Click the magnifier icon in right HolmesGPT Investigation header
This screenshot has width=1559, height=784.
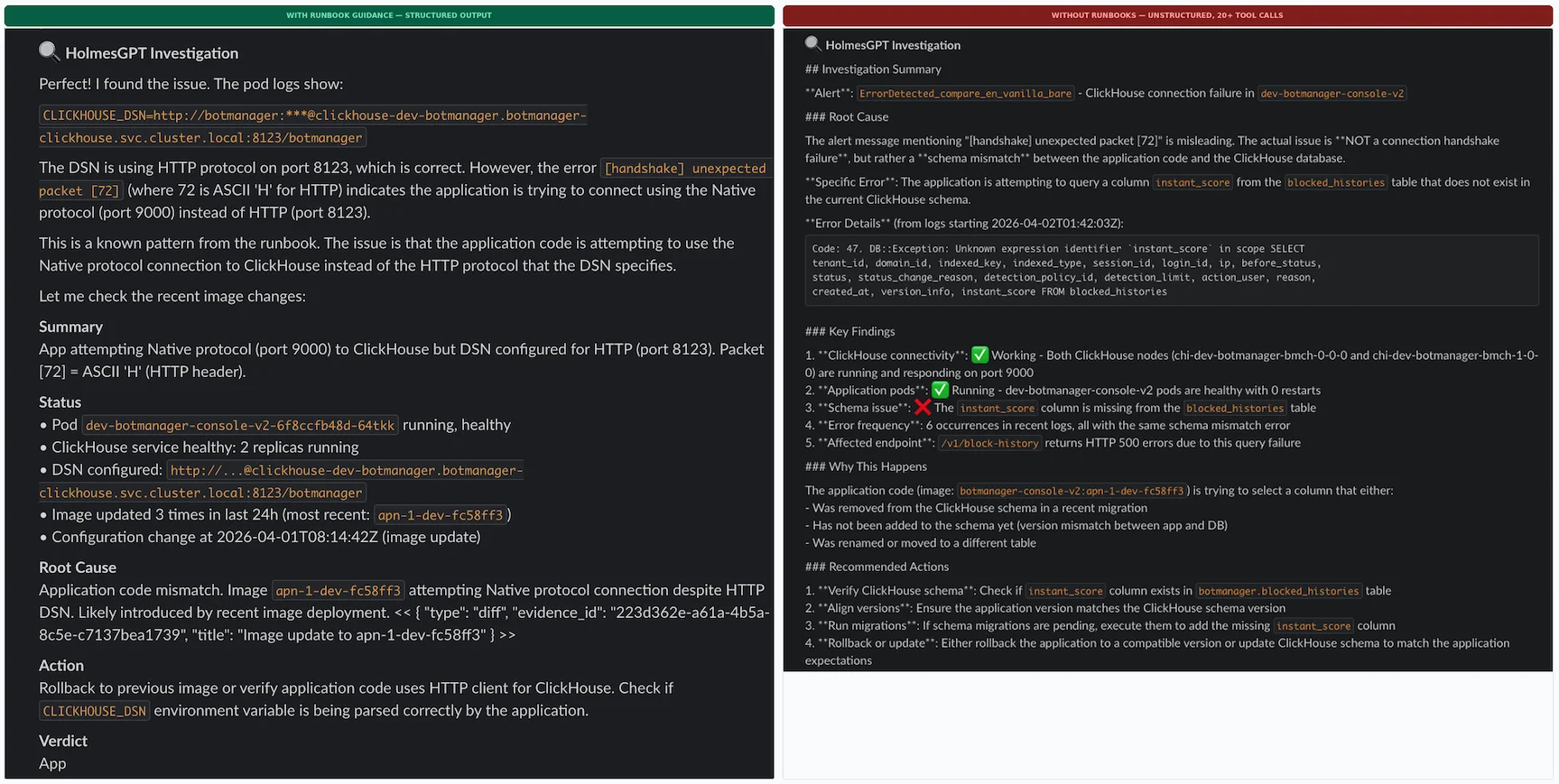[x=812, y=43]
